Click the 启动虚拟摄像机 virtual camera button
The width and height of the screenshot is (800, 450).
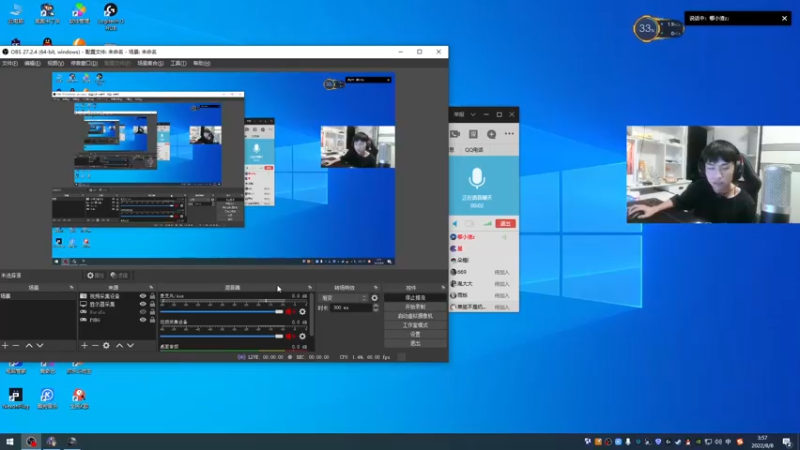click(x=415, y=316)
